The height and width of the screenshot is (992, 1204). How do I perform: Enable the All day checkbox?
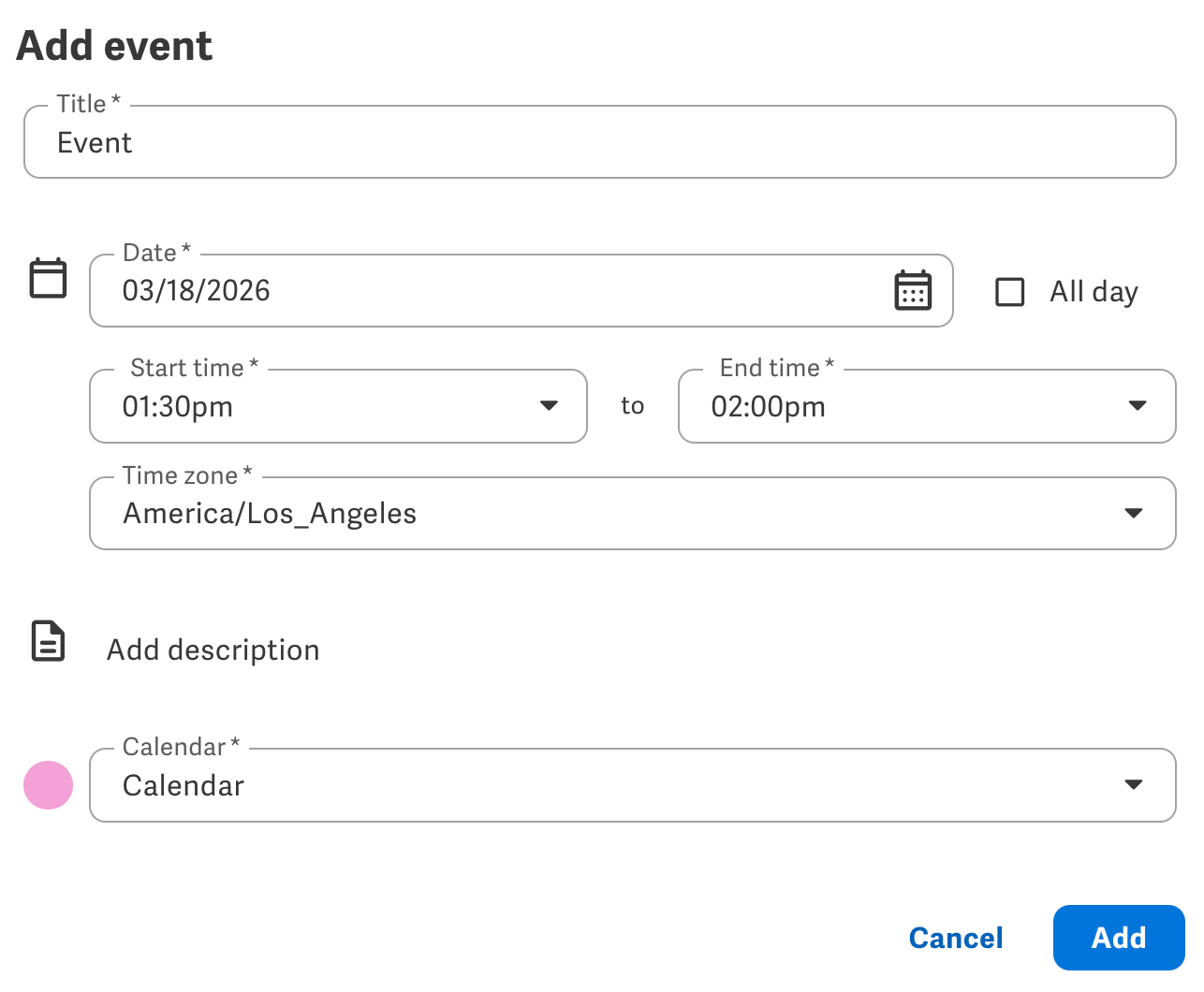[1009, 291]
